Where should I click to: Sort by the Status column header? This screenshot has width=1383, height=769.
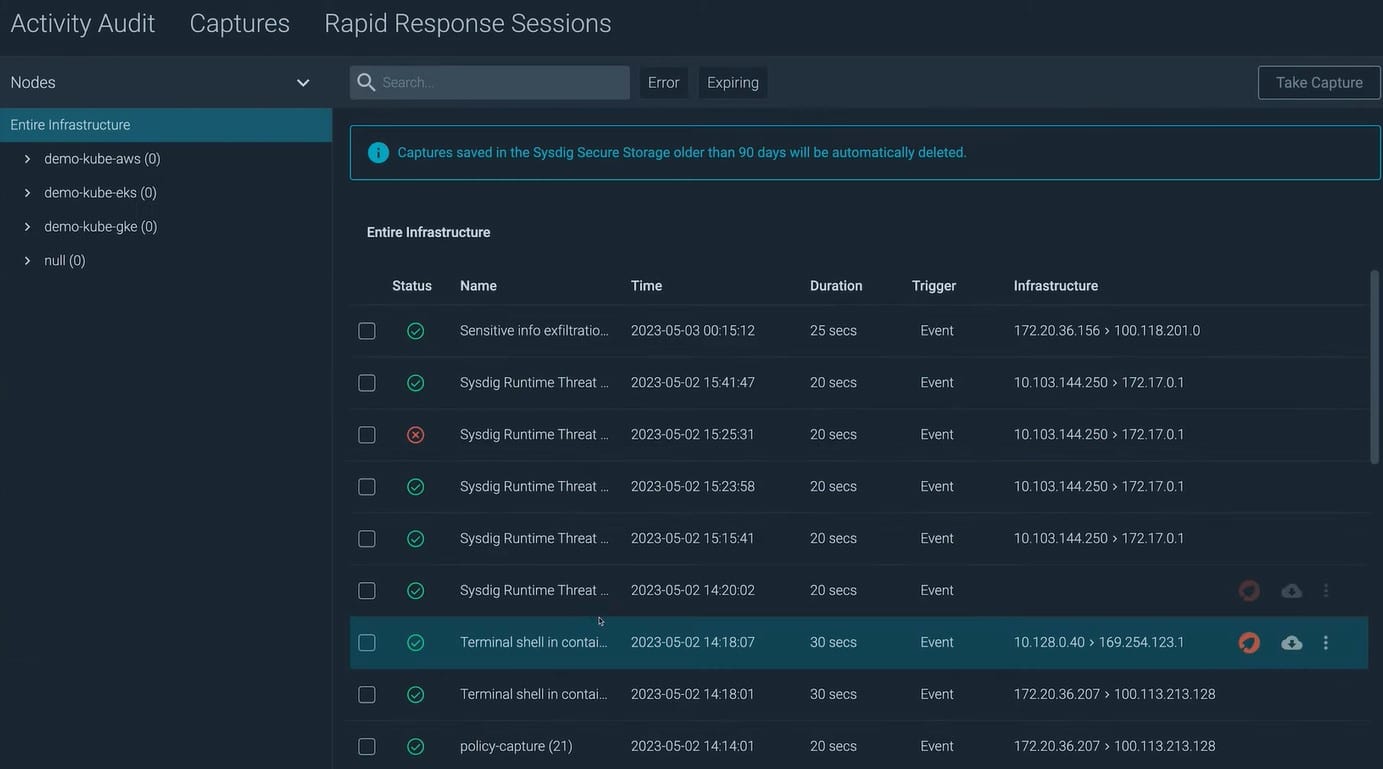pyautogui.click(x=412, y=286)
